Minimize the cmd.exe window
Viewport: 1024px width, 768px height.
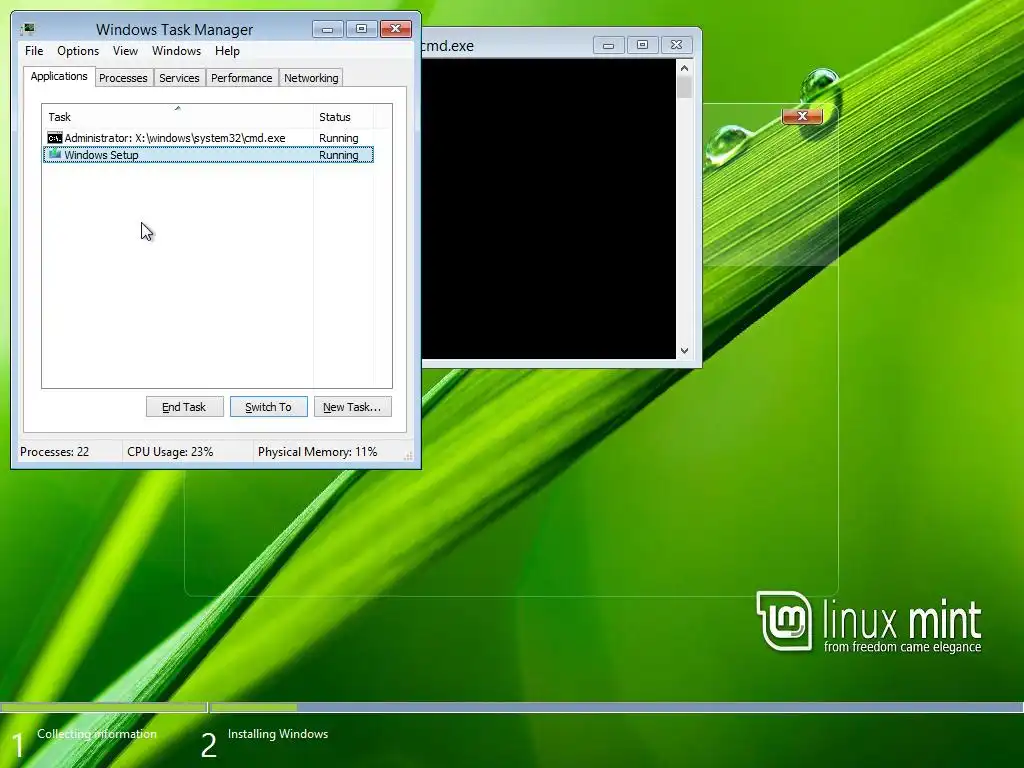coord(608,45)
